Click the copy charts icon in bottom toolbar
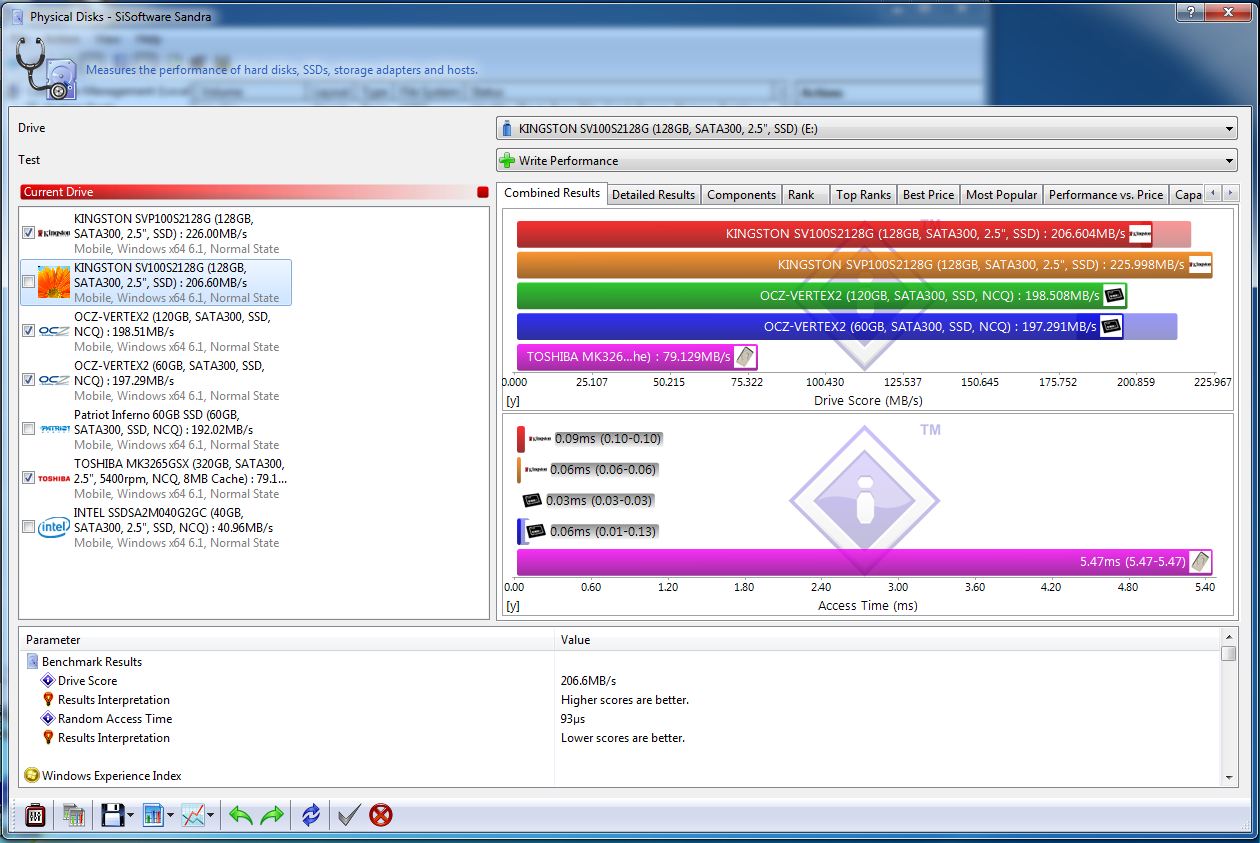This screenshot has width=1260, height=843. (73, 814)
